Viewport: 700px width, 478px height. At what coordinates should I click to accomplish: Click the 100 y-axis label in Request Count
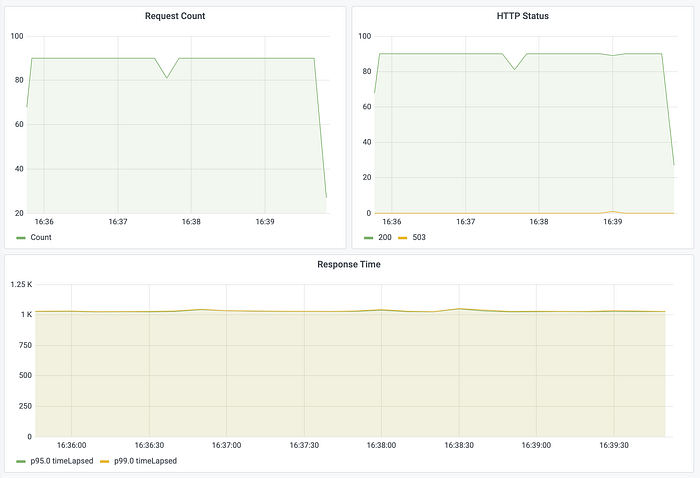point(17,36)
